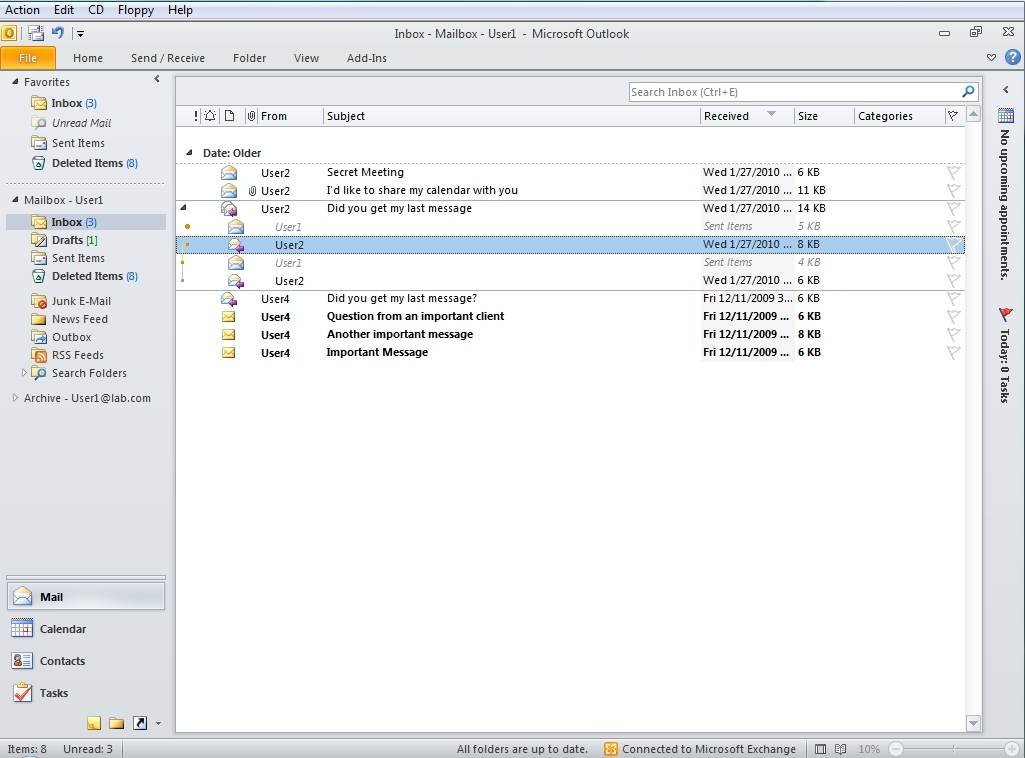Open the Add-Ins ribbon tab
This screenshot has width=1025, height=758.
366,58
